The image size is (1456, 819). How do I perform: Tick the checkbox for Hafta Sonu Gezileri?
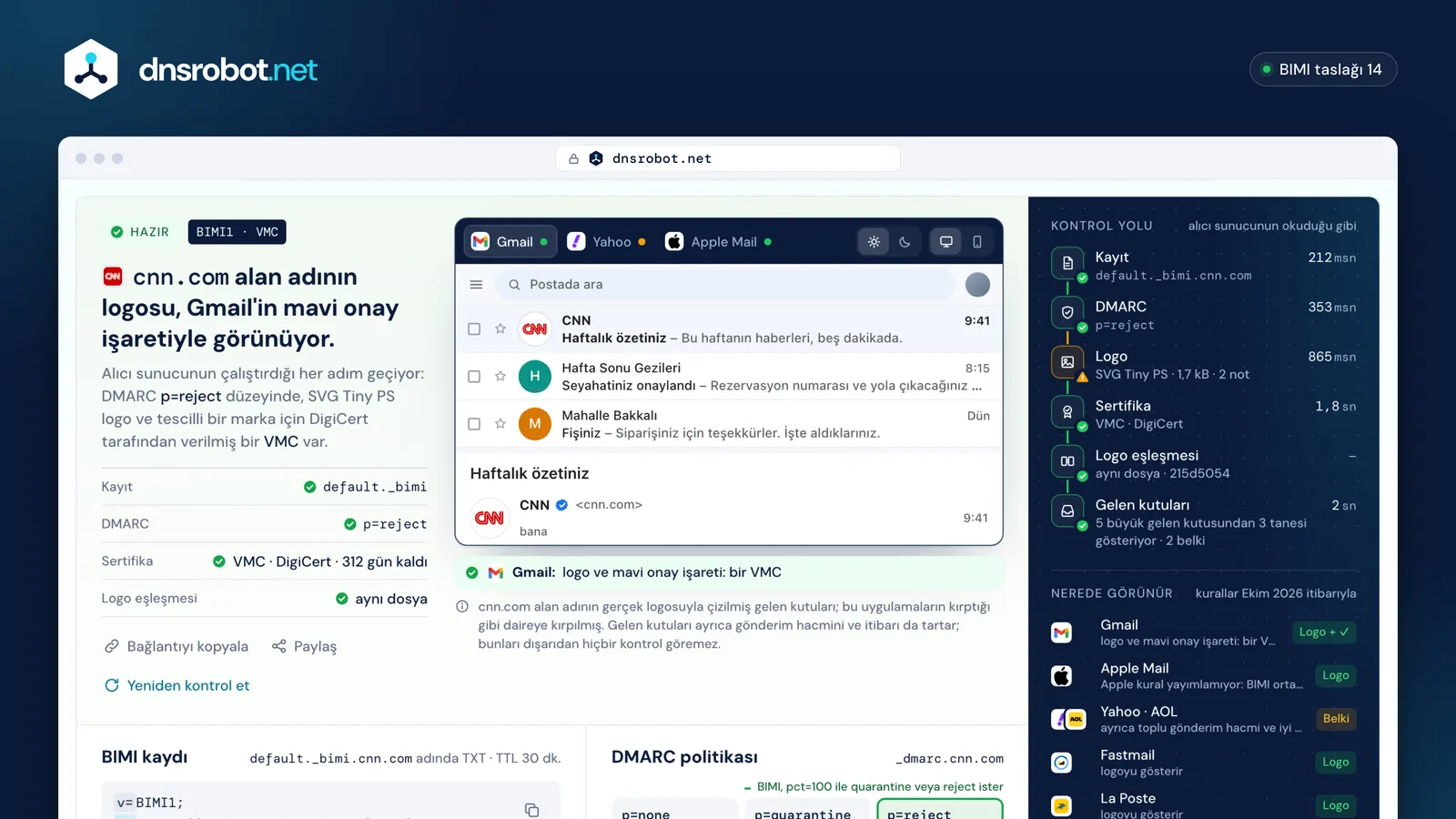474,377
